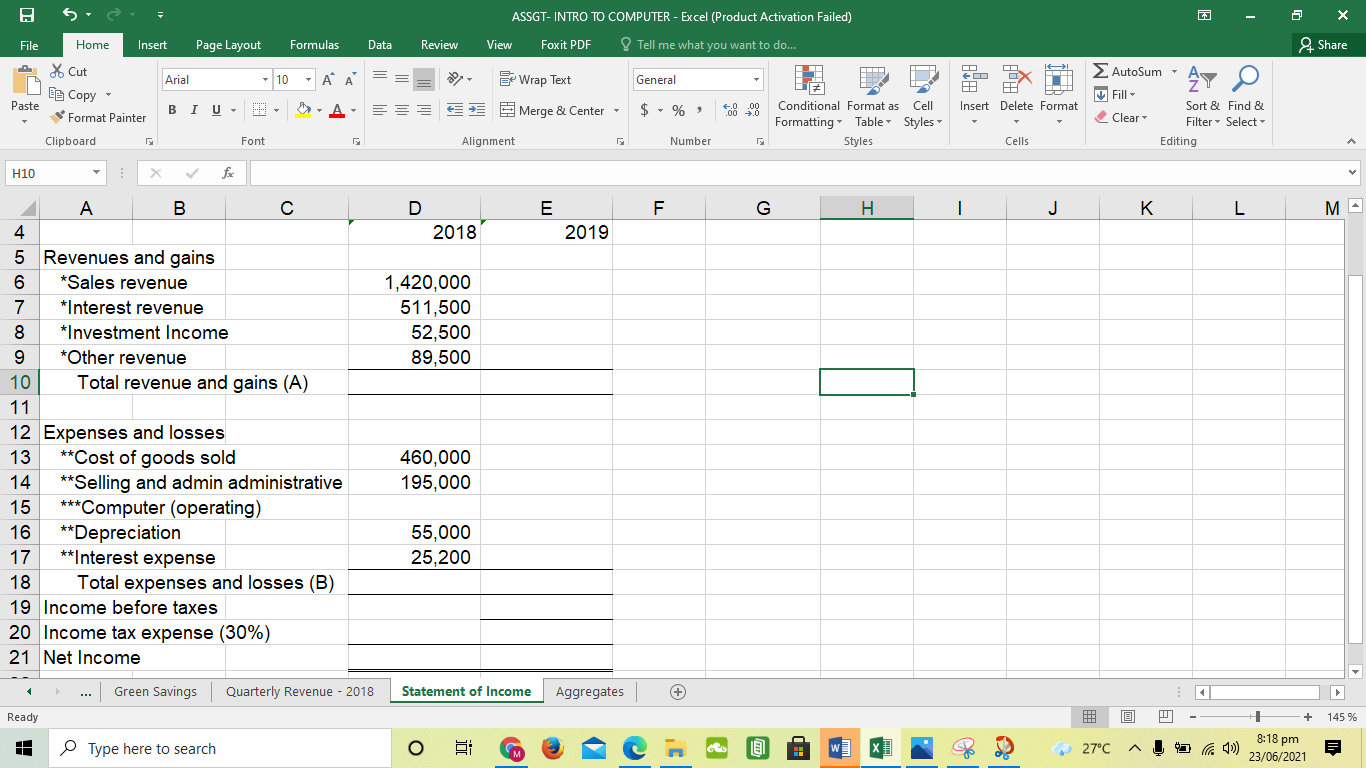Apply Wrap Text formatting
Image resolution: width=1366 pixels, height=768 pixels.
click(x=539, y=79)
